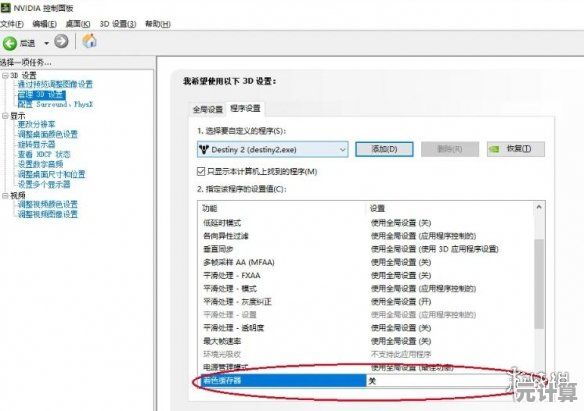Viewport: 584px width, 411px height.
Task: Click the settings list scrollbar thumb
Action: click(x=539, y=284)
